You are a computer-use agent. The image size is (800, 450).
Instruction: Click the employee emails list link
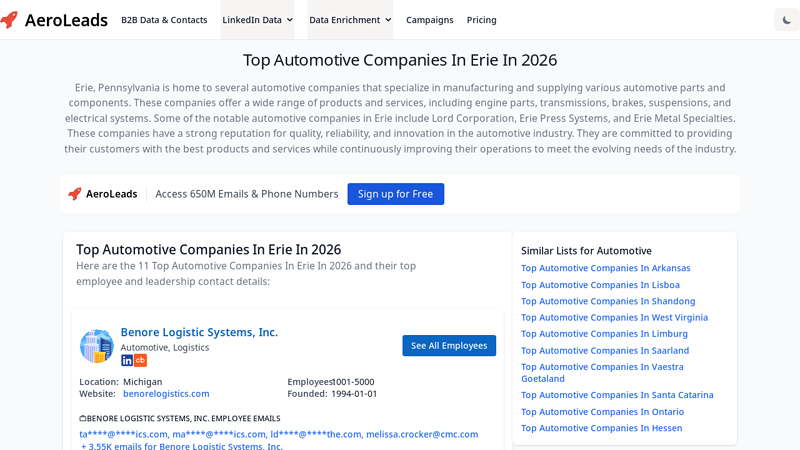[x=279, y=434]
